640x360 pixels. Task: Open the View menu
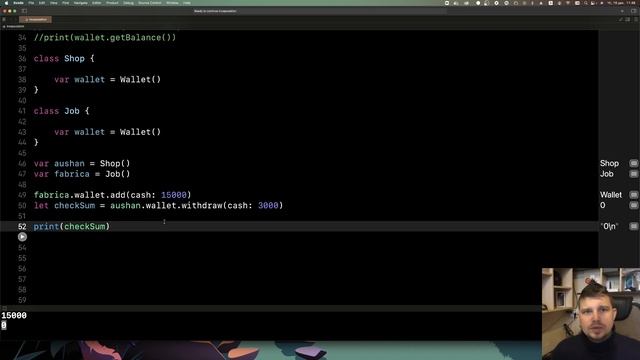coord(53,3)
